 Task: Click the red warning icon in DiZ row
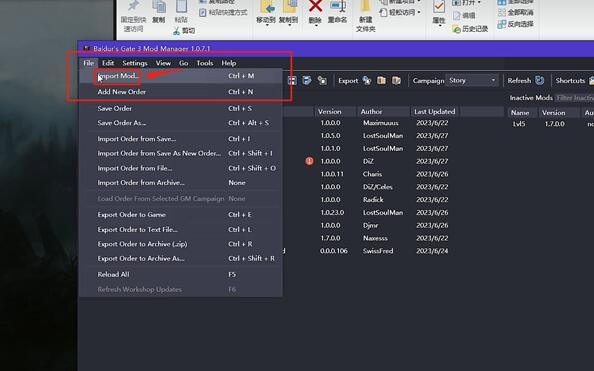(x=309, y=161)
